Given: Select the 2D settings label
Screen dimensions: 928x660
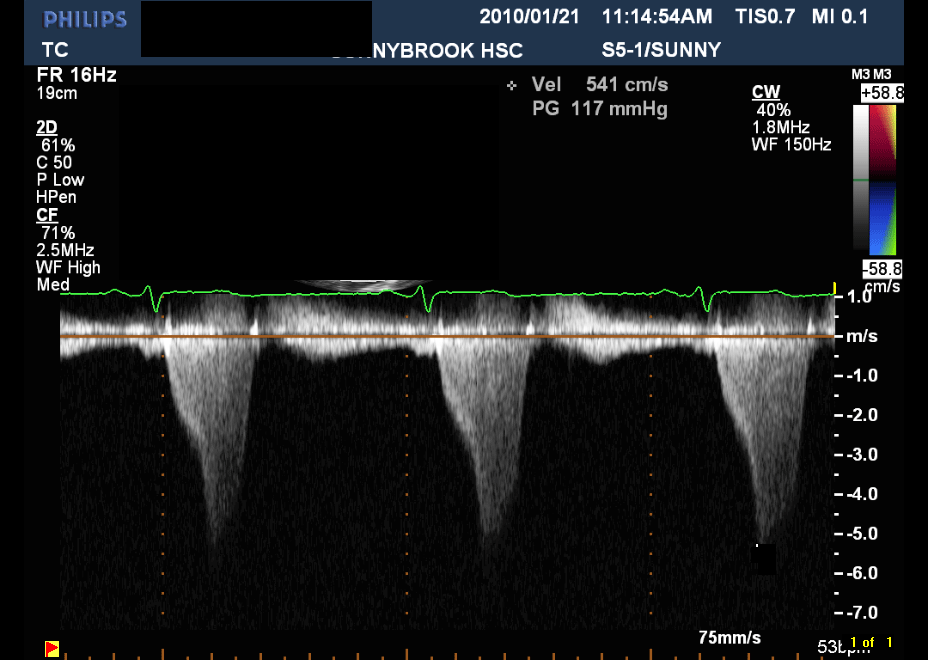Looking at the screenshot, I should 46,127.
